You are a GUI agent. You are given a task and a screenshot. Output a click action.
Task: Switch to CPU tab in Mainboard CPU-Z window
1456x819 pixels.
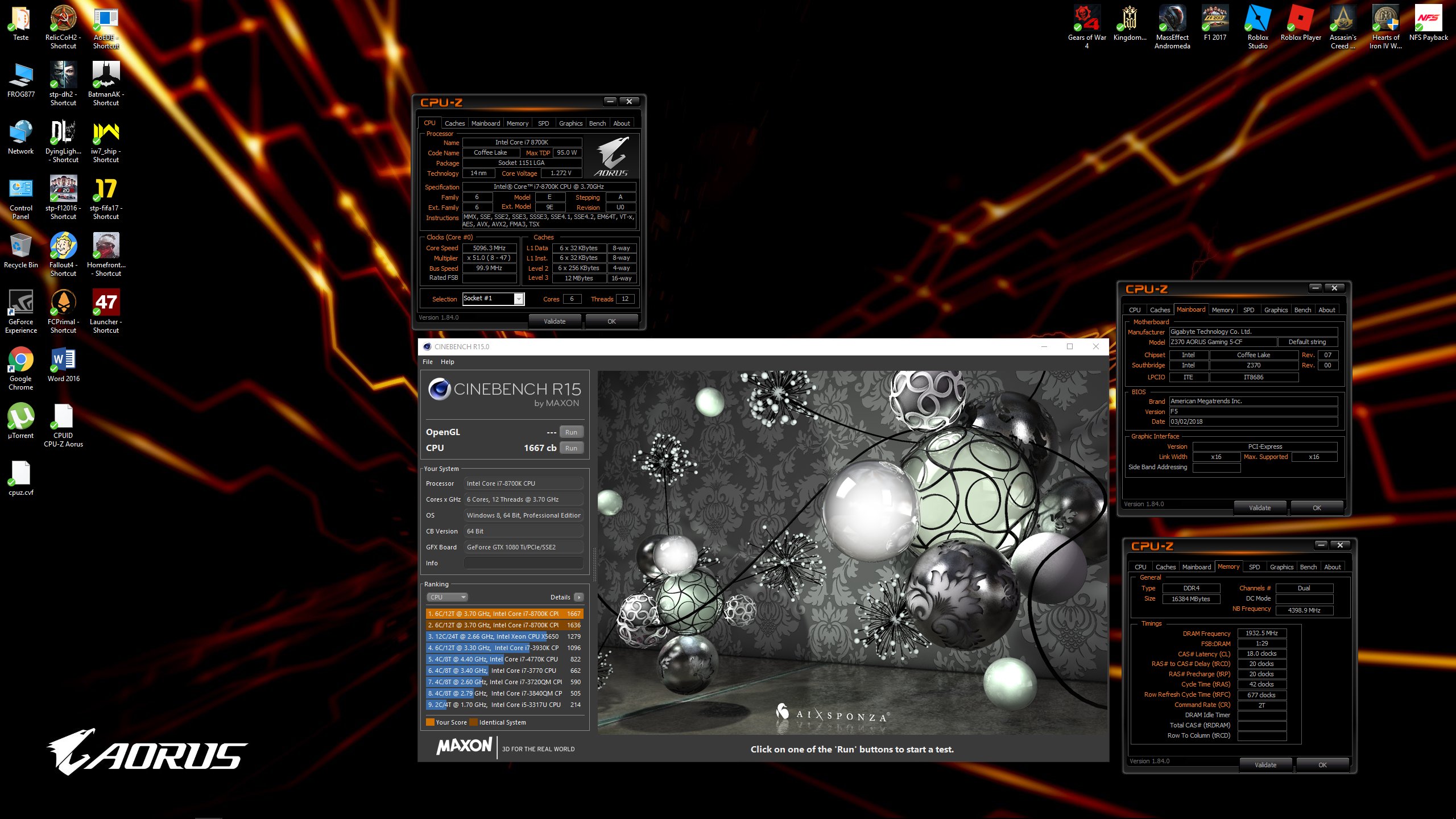(1135, 309)
